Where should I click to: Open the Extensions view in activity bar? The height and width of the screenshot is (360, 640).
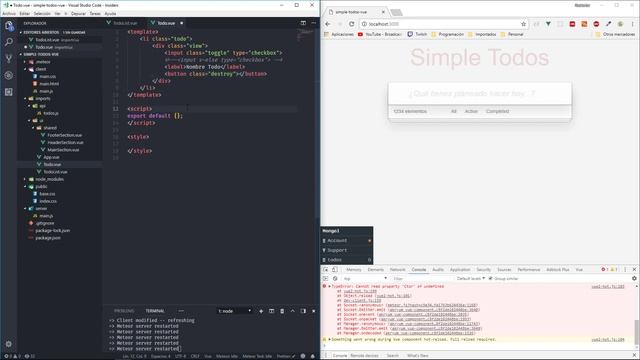[9, 92]
